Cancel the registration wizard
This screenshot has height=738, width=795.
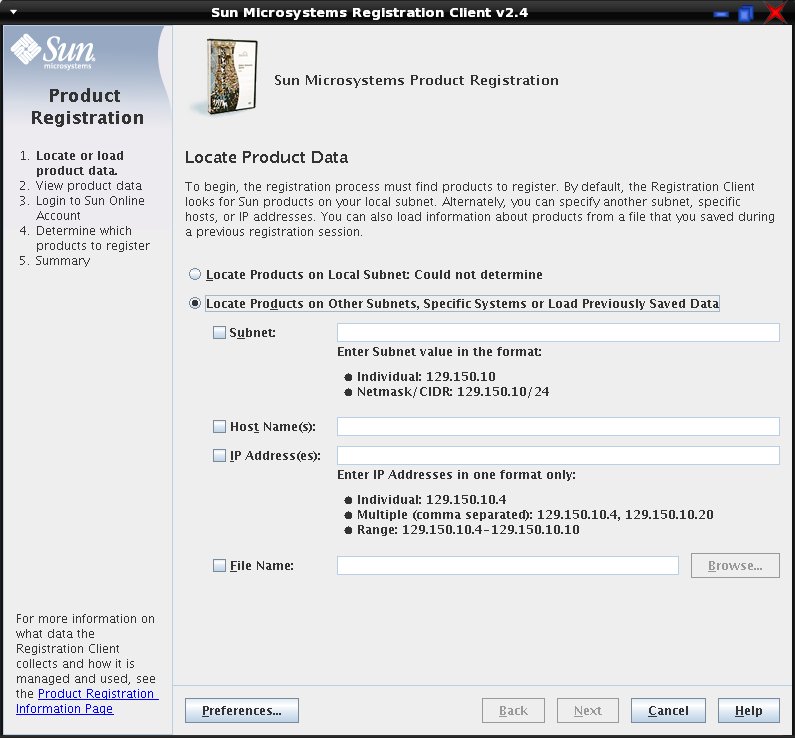pyautogui.click(x=668, y=710)
